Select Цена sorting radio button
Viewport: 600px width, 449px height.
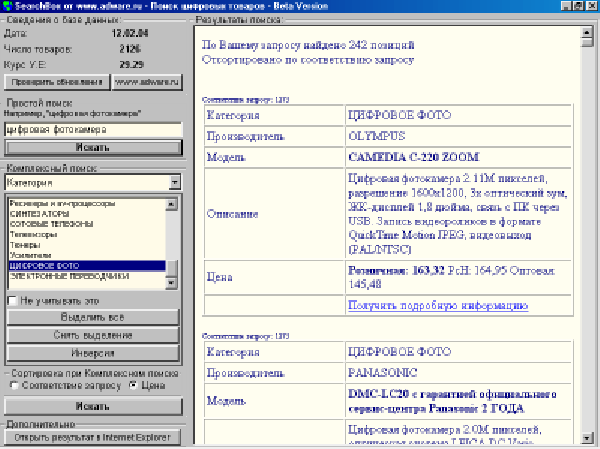(133, 385)
